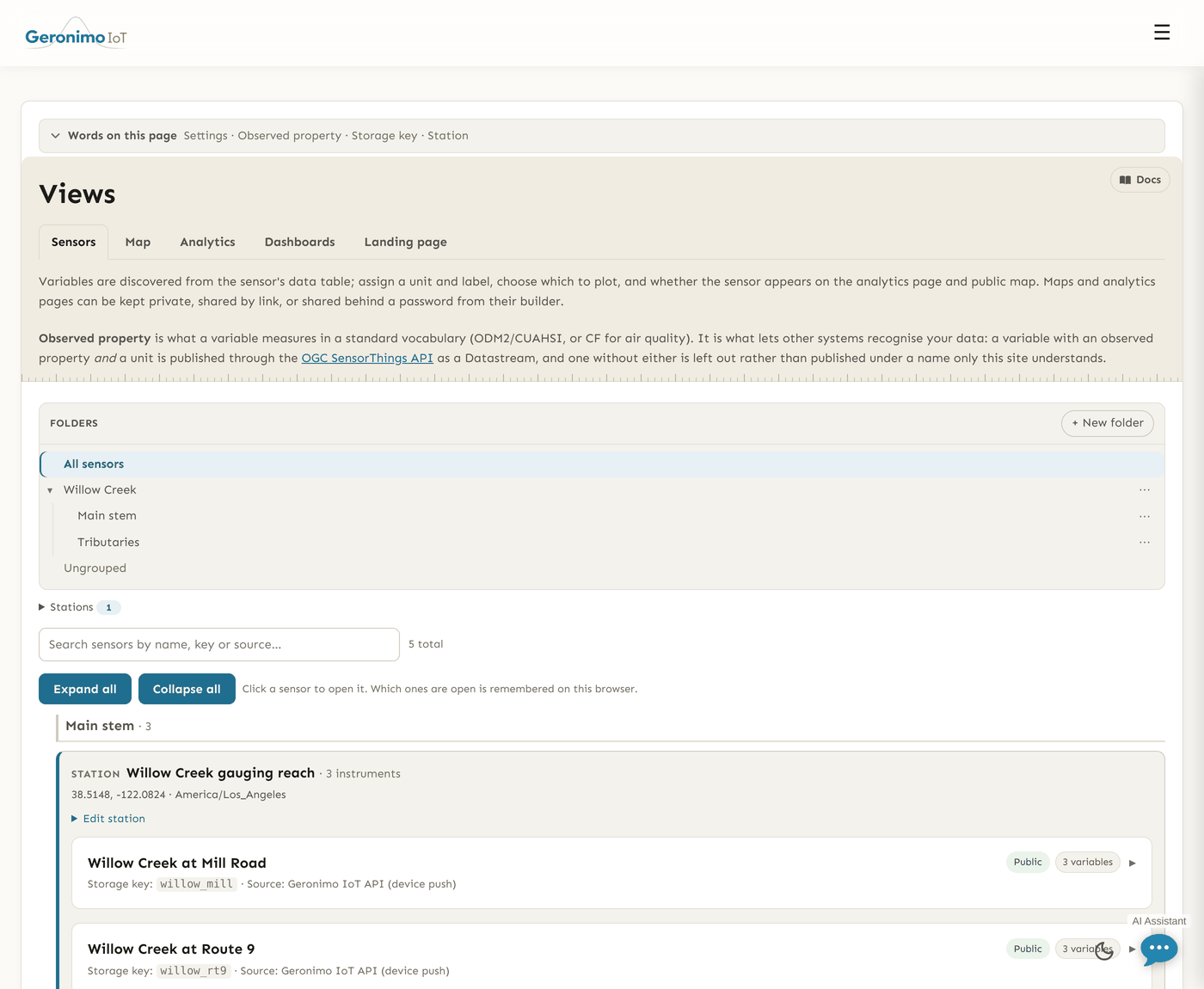
Task: Focus the sensor search field
Action: click(x=219, y=644)
